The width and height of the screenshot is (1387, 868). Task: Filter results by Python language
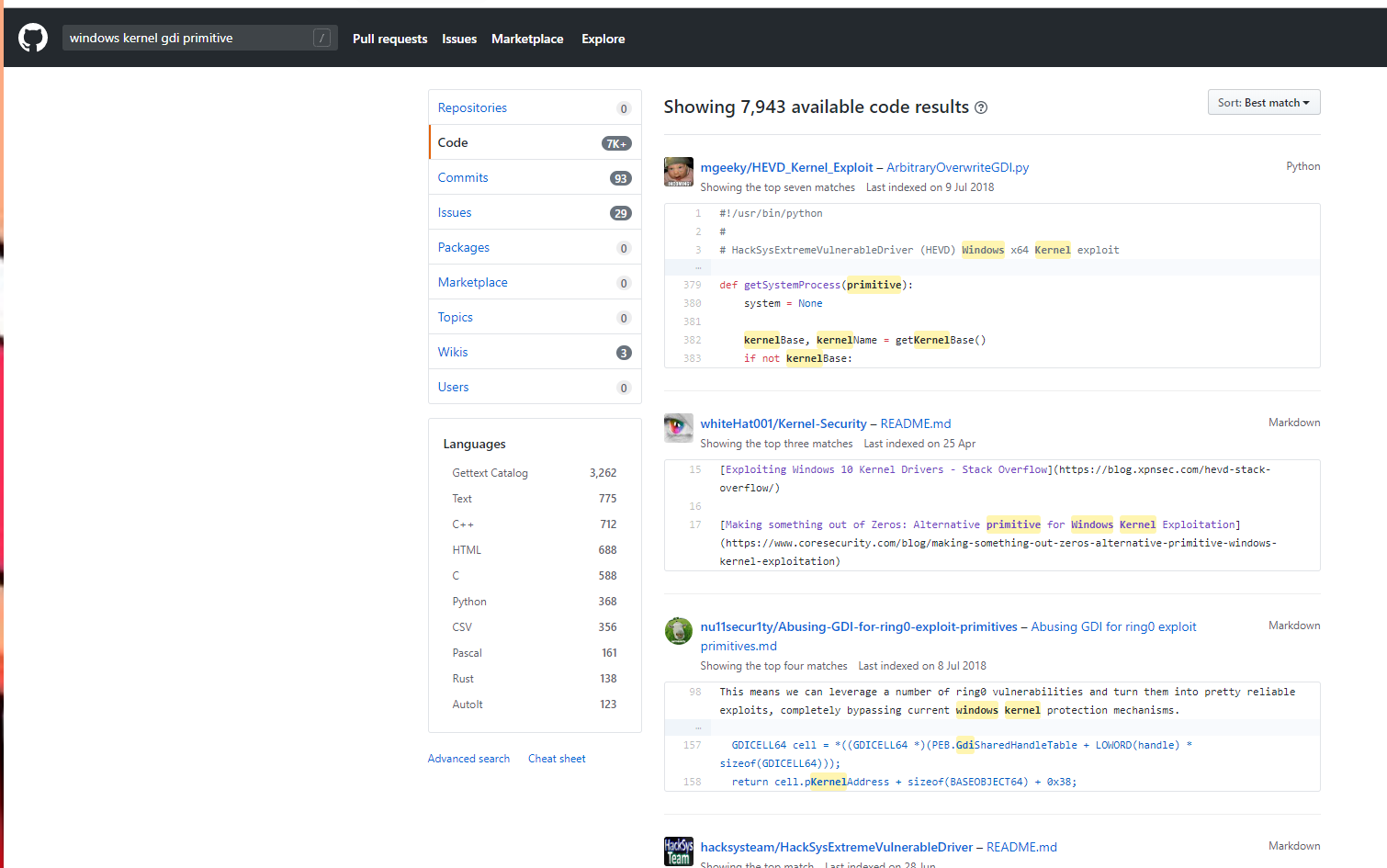[469, 602]
